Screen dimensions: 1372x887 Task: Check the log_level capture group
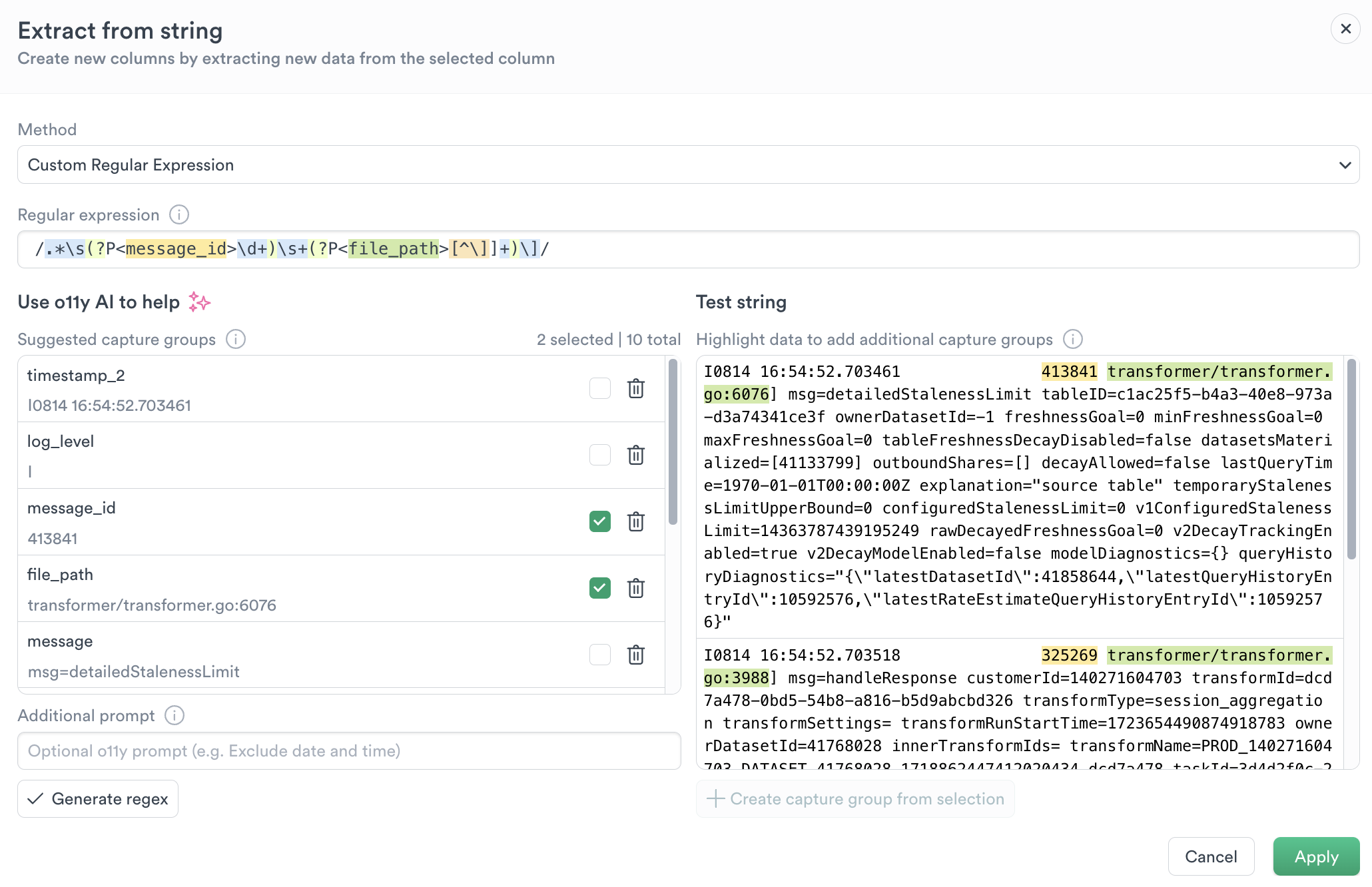click(x=599, y=455)
